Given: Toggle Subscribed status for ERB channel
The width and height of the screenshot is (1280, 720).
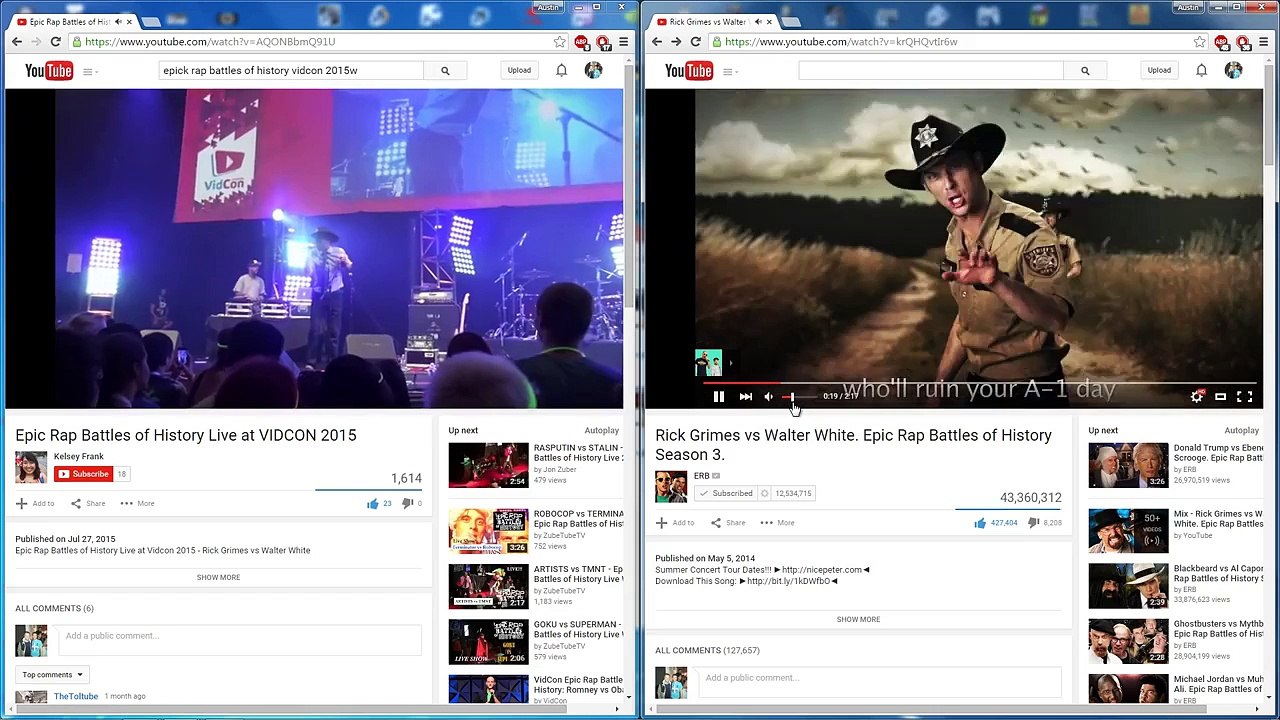Looking at the screenshot, I should coord(726,493).
